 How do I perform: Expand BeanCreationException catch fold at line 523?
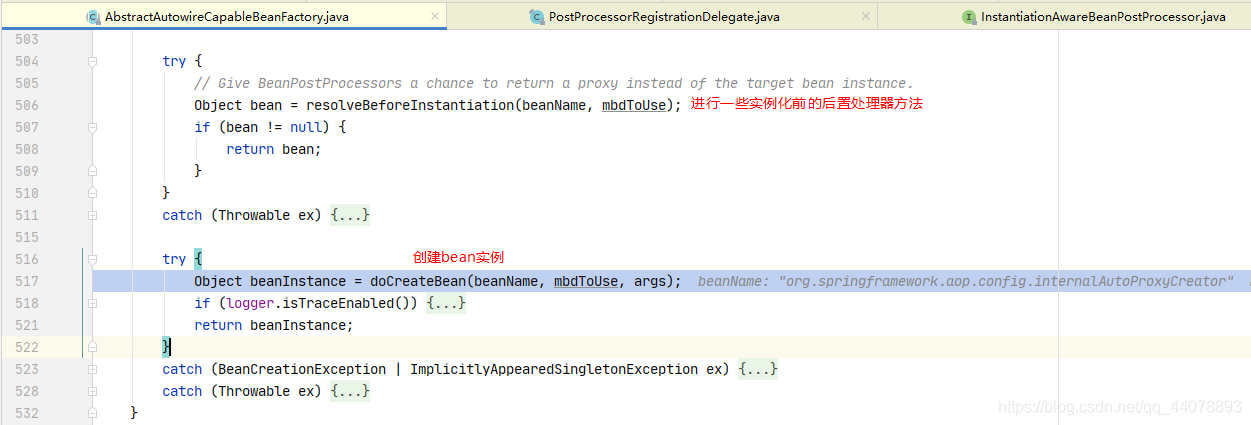(92, 369)
